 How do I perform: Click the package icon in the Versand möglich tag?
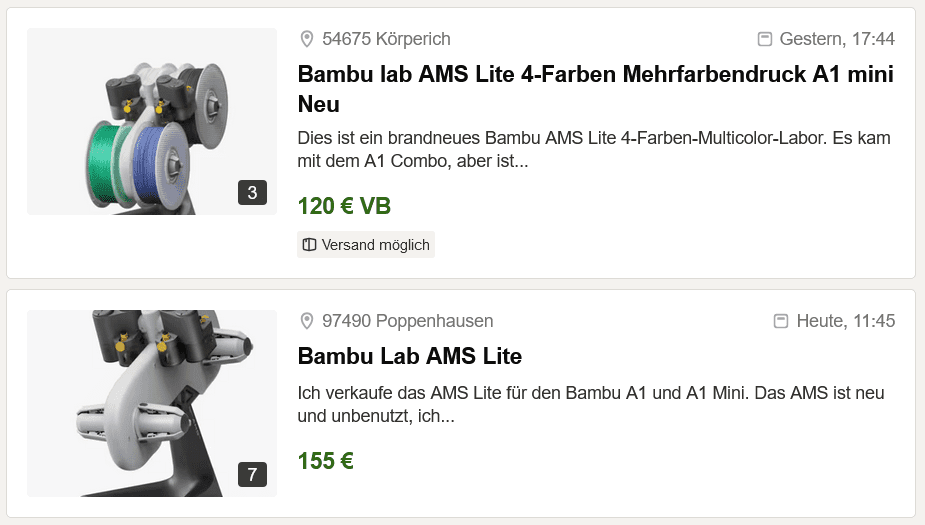click(x=309, y=245)
